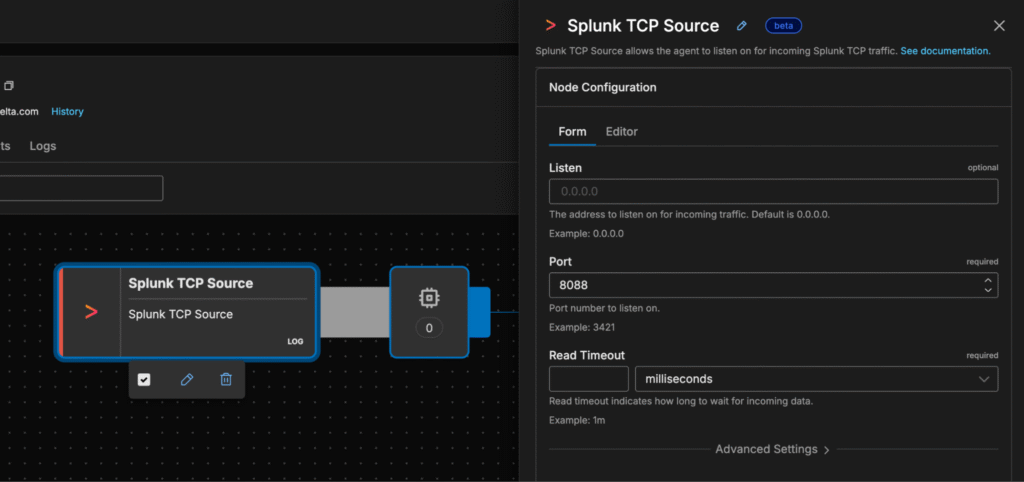Delete the node with the trash icon
This screenshot has height=482, width=1024.
(226, 379)
